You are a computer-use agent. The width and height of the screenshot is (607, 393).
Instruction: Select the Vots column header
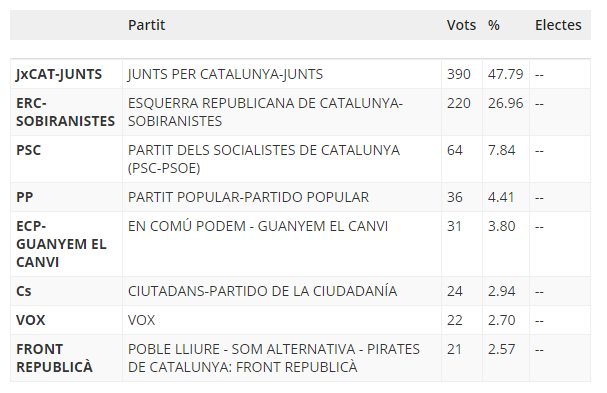tap(461, 25)
